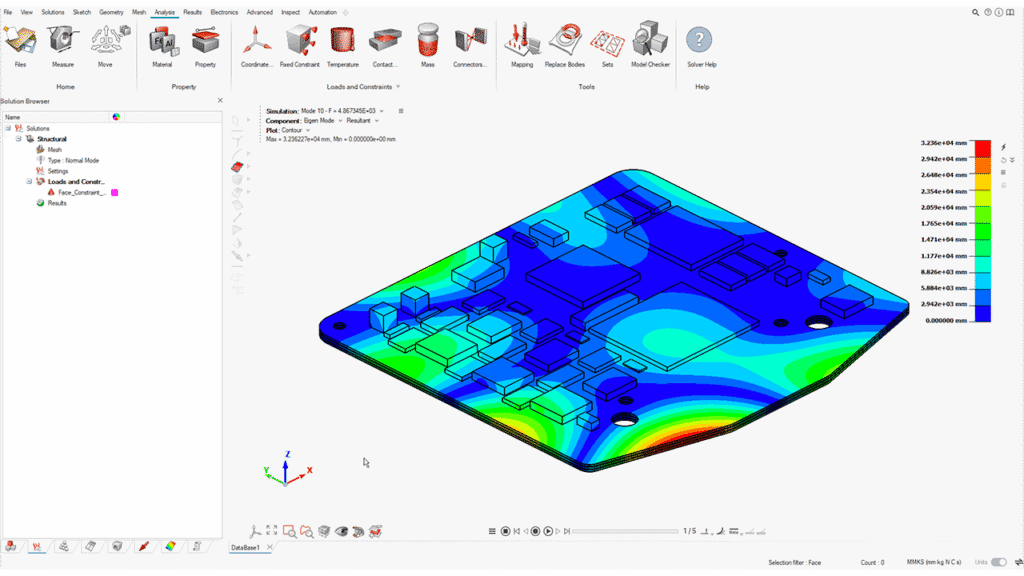Open the Plot Contour dropdown

[308, 131]
